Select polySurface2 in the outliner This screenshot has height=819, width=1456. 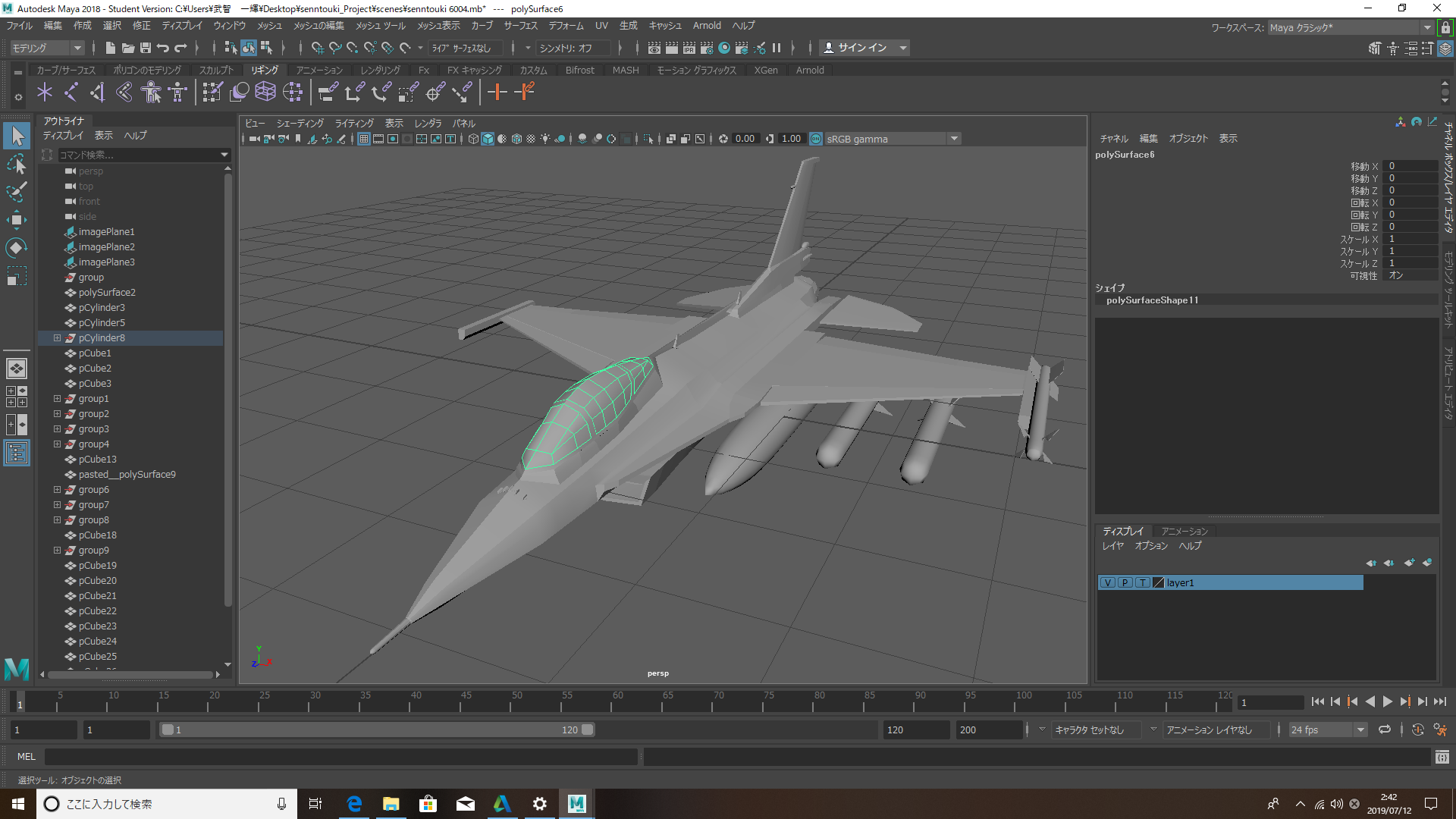[107, 292]
